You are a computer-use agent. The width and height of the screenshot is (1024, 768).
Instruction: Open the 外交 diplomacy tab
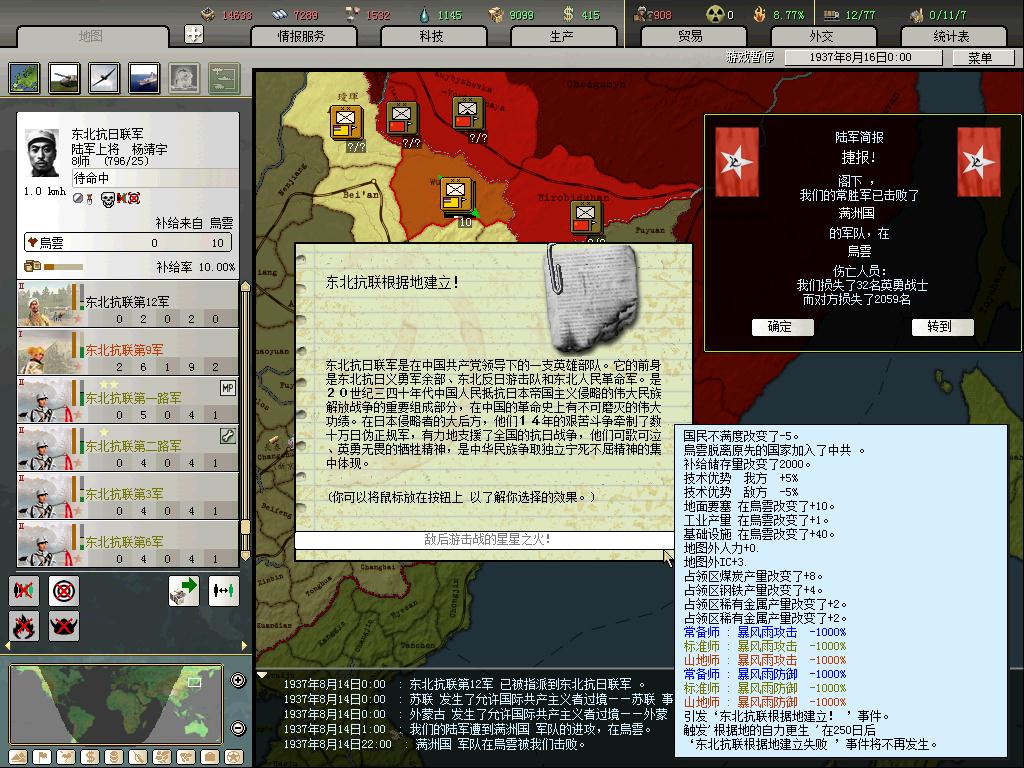click(822, 37)
